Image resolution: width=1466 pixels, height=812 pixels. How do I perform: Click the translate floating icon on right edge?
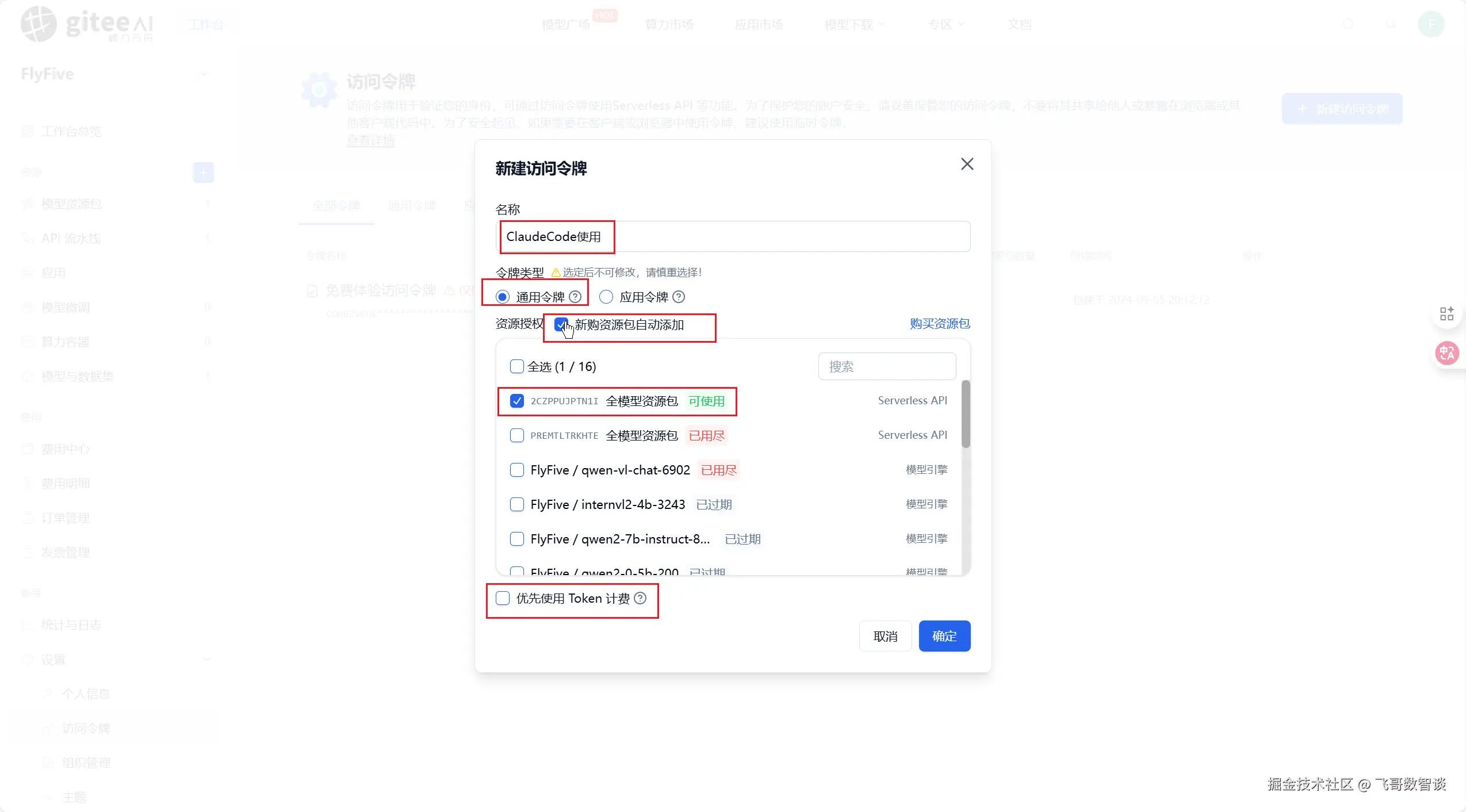1446,353
